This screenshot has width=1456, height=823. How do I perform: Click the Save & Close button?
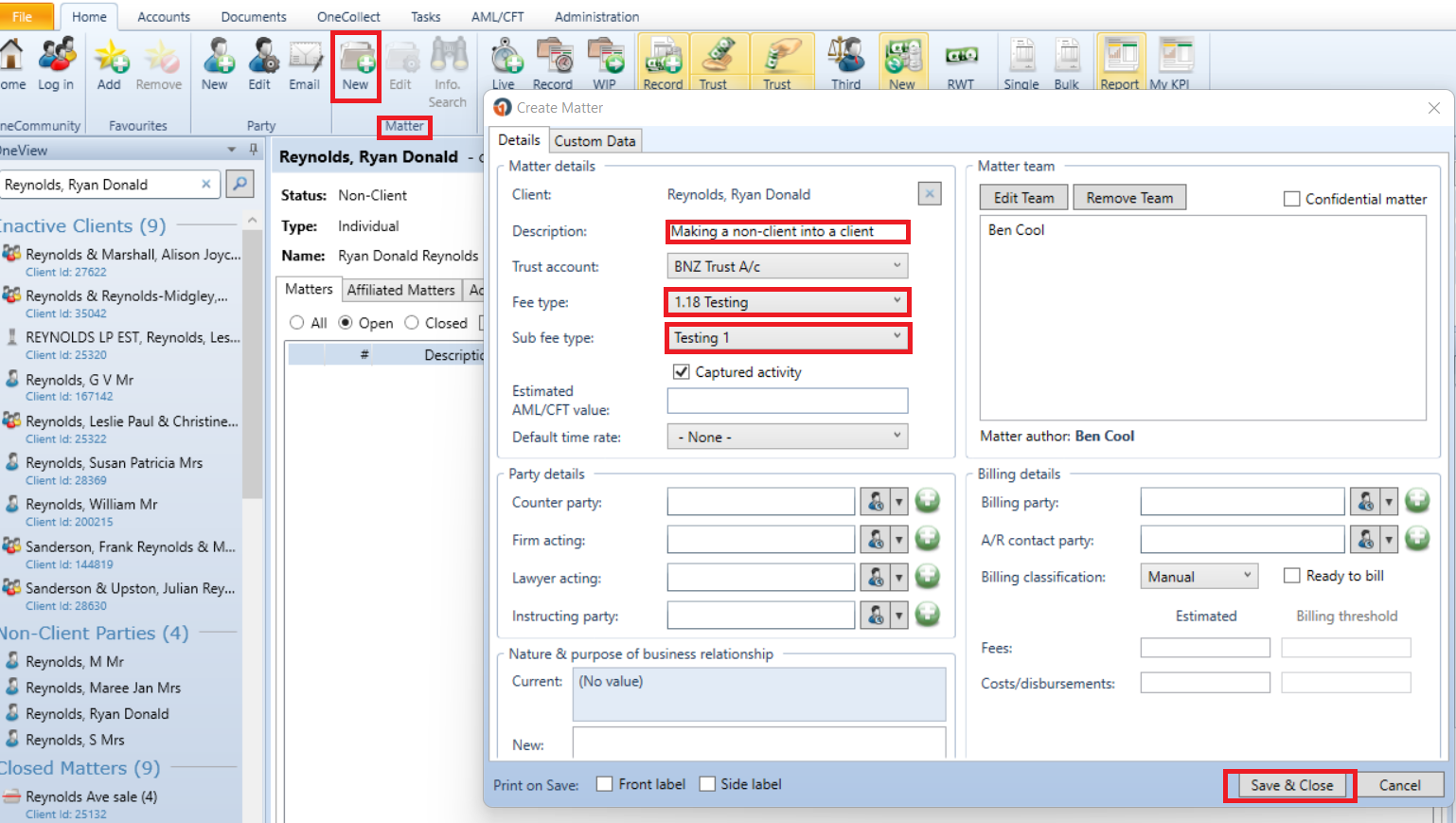1291,785
